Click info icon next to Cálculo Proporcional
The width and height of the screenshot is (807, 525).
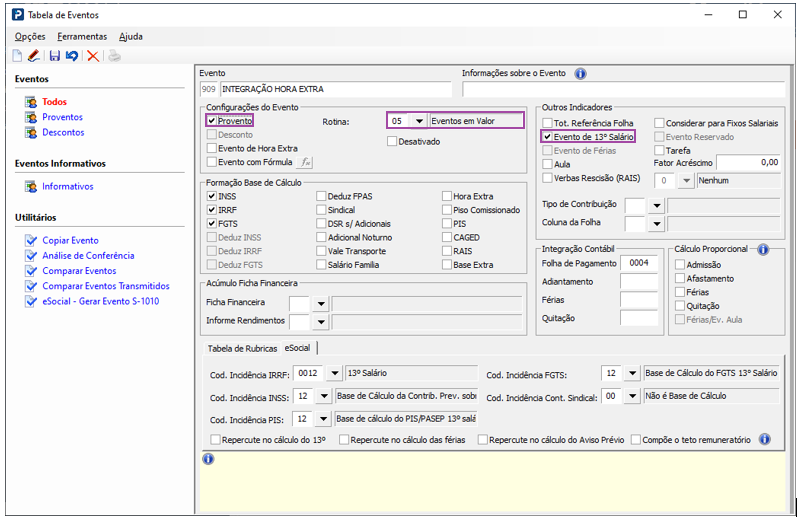763,249
